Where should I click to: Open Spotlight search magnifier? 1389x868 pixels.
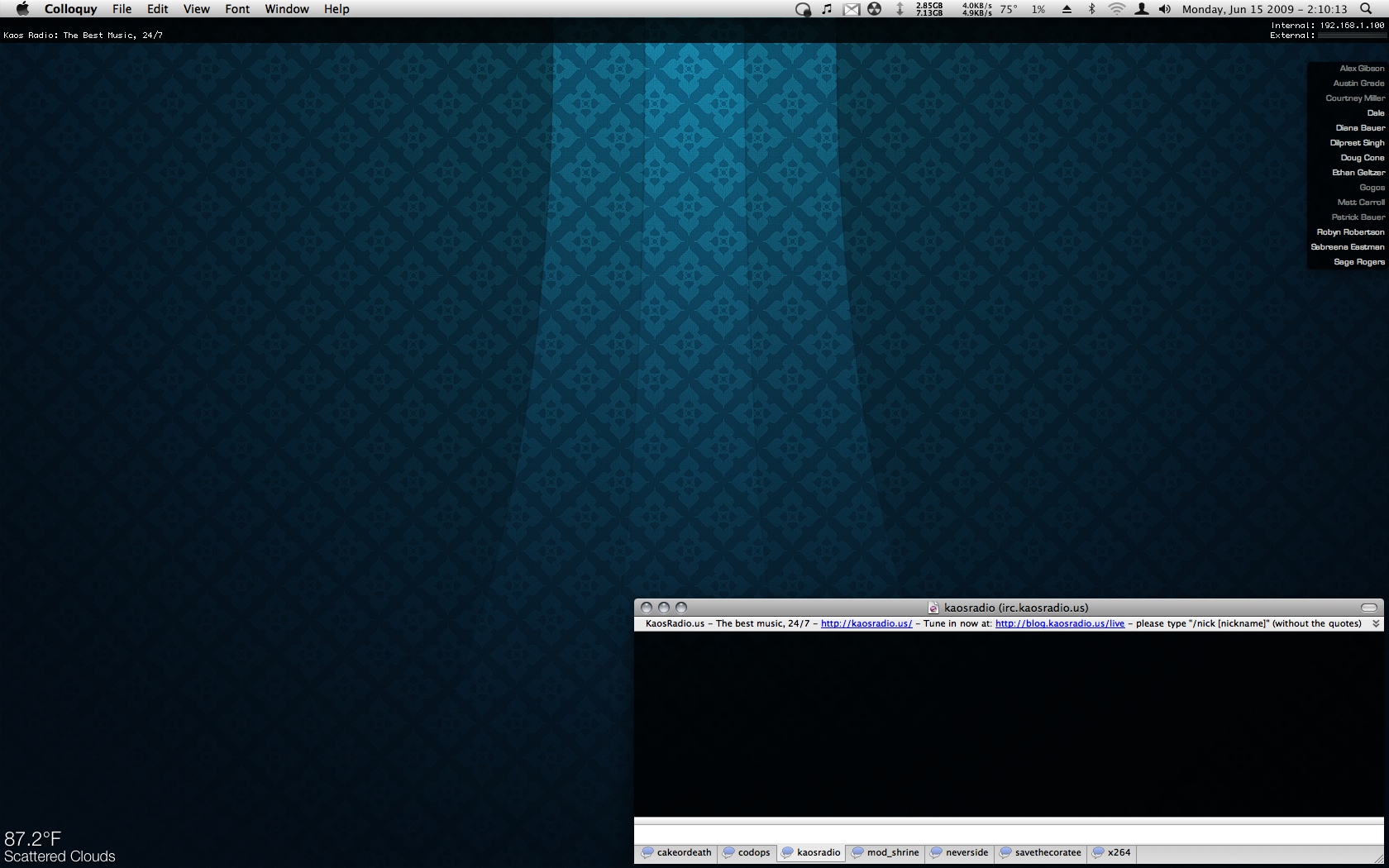click(1366, 9)
